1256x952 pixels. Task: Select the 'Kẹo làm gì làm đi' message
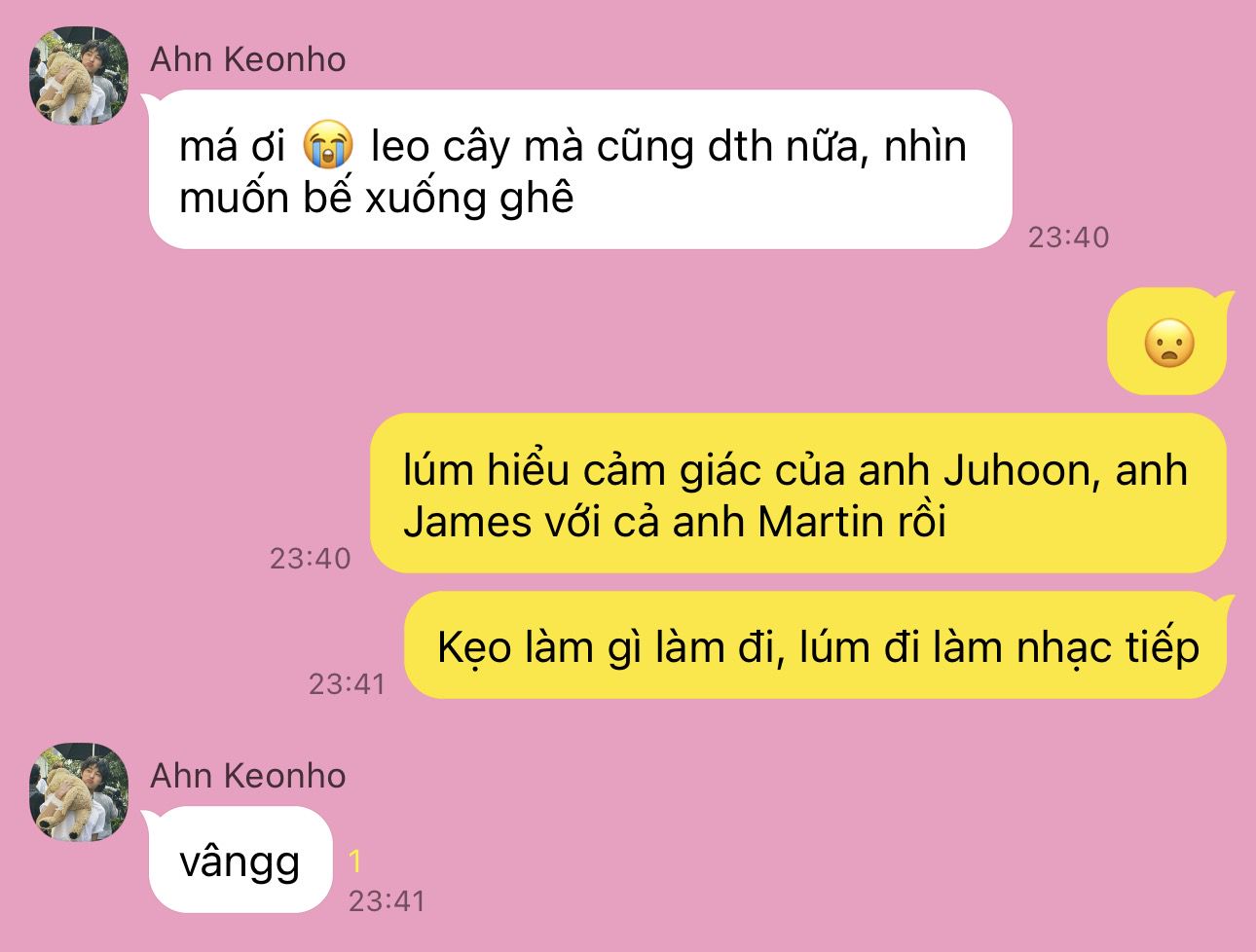(x=817, y=645)
